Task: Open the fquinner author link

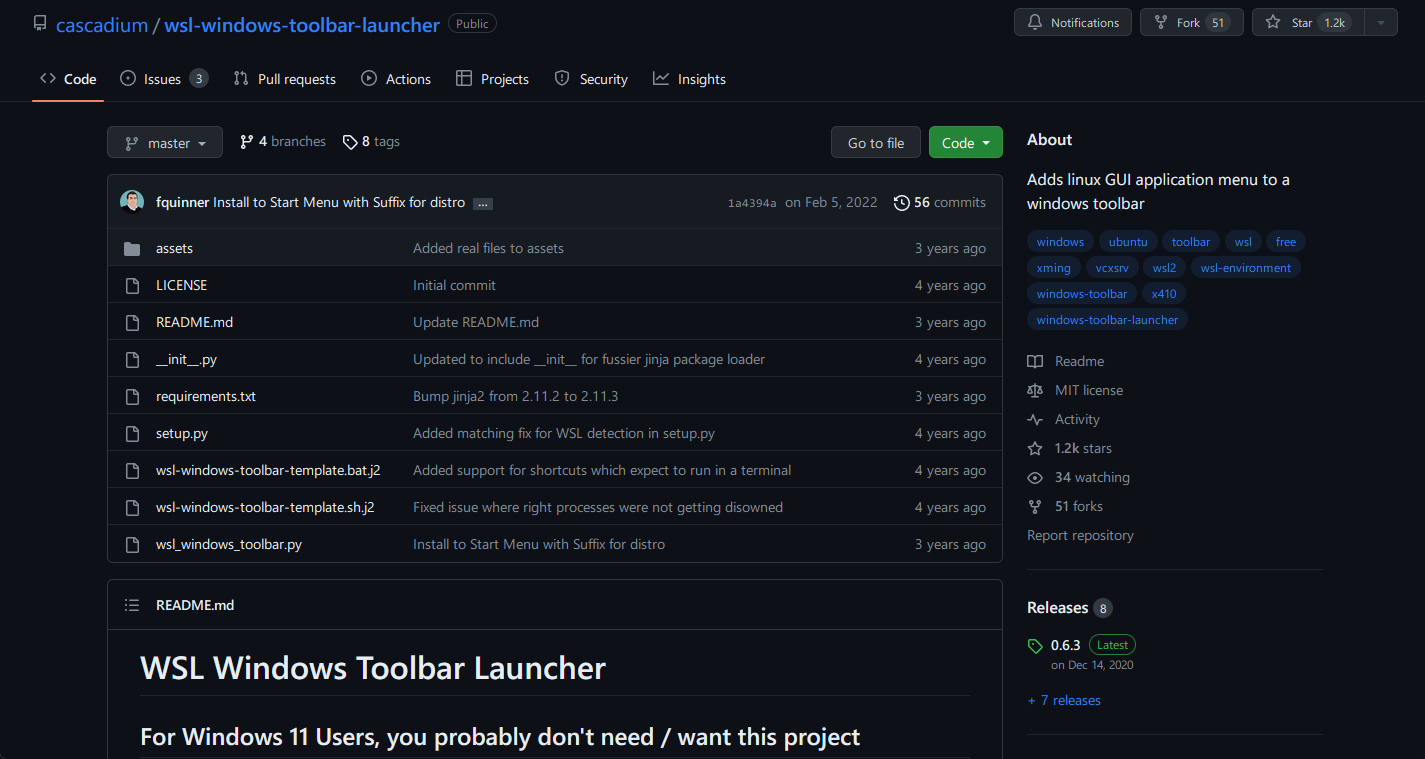Action: (183, 202)
